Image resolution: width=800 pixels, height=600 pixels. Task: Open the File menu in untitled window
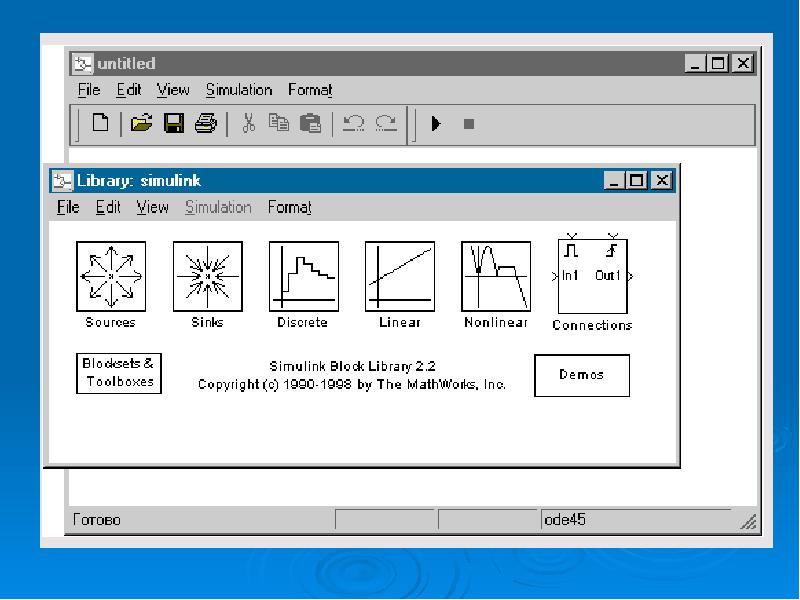pyautogui.click(x=89, y=90)
